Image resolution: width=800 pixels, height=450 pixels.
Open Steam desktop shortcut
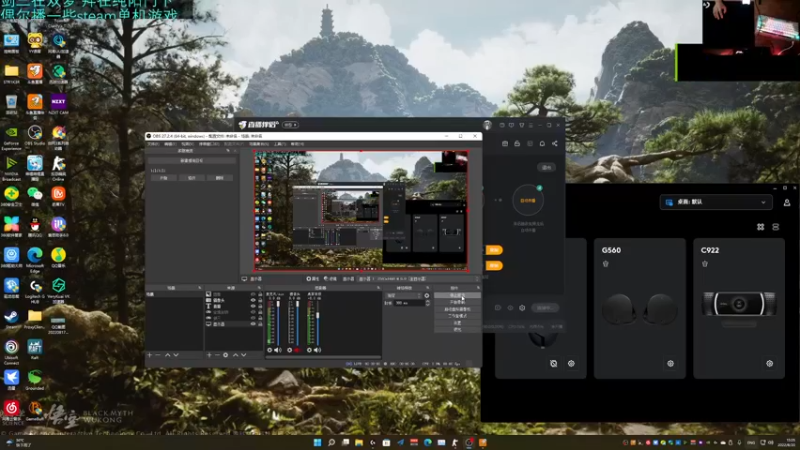[11, 319]
